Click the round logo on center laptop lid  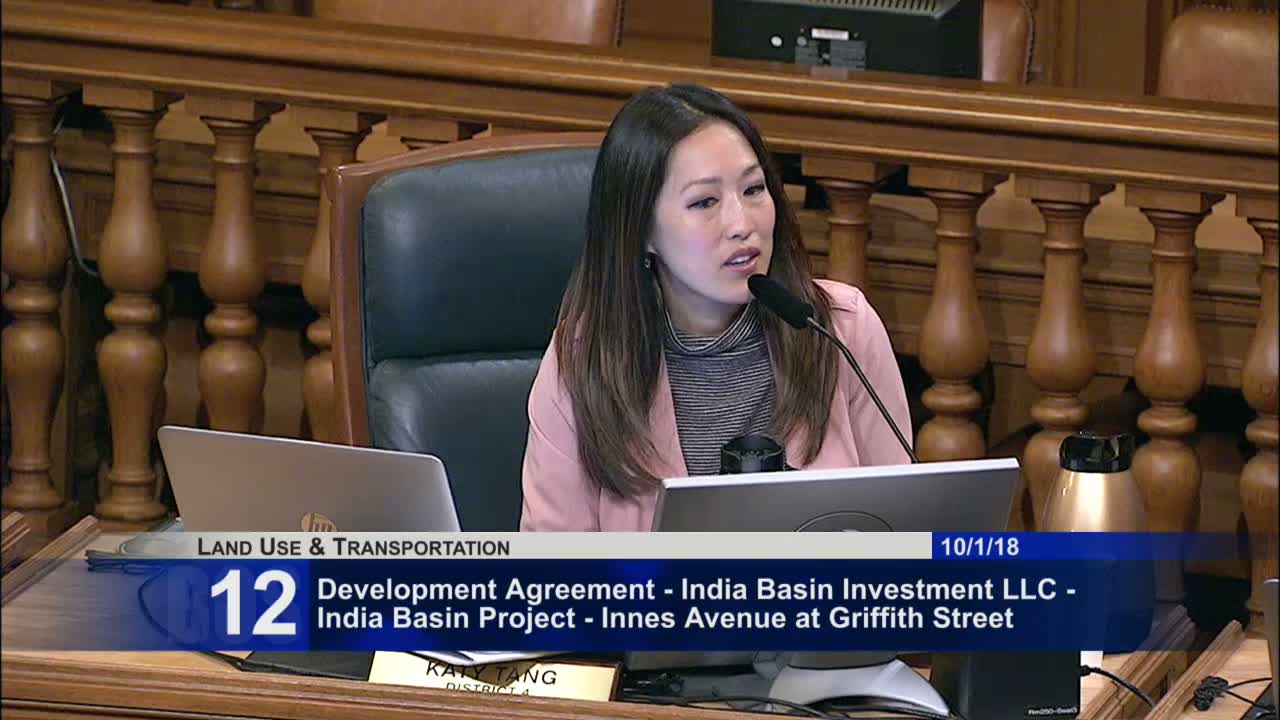[843, 522]
